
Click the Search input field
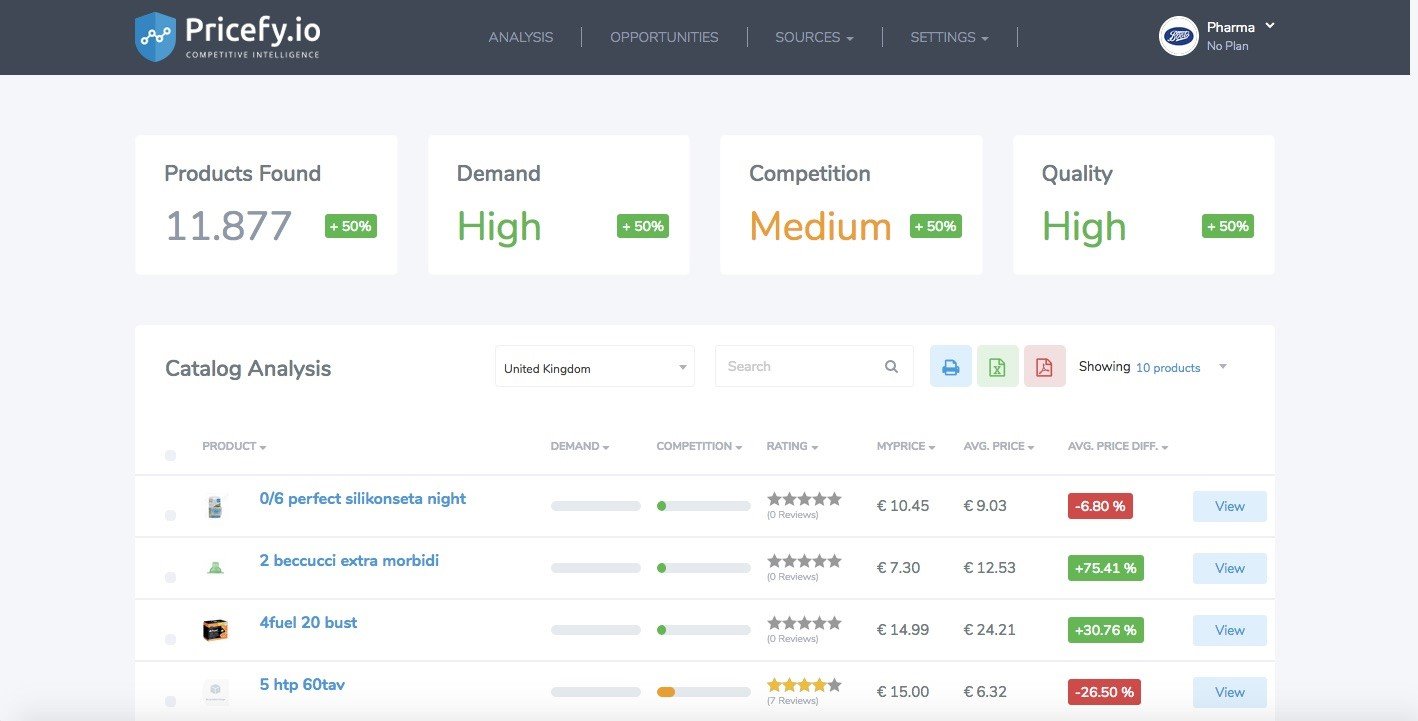[x=813, y=367]
